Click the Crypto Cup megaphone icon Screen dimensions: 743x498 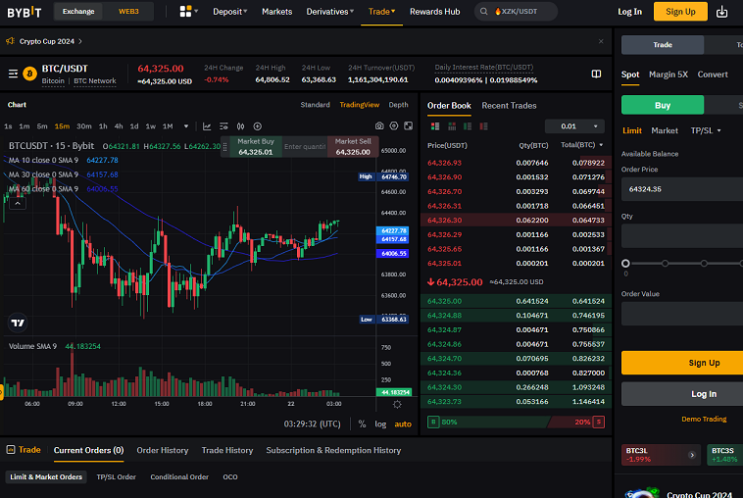pos(10,41)
